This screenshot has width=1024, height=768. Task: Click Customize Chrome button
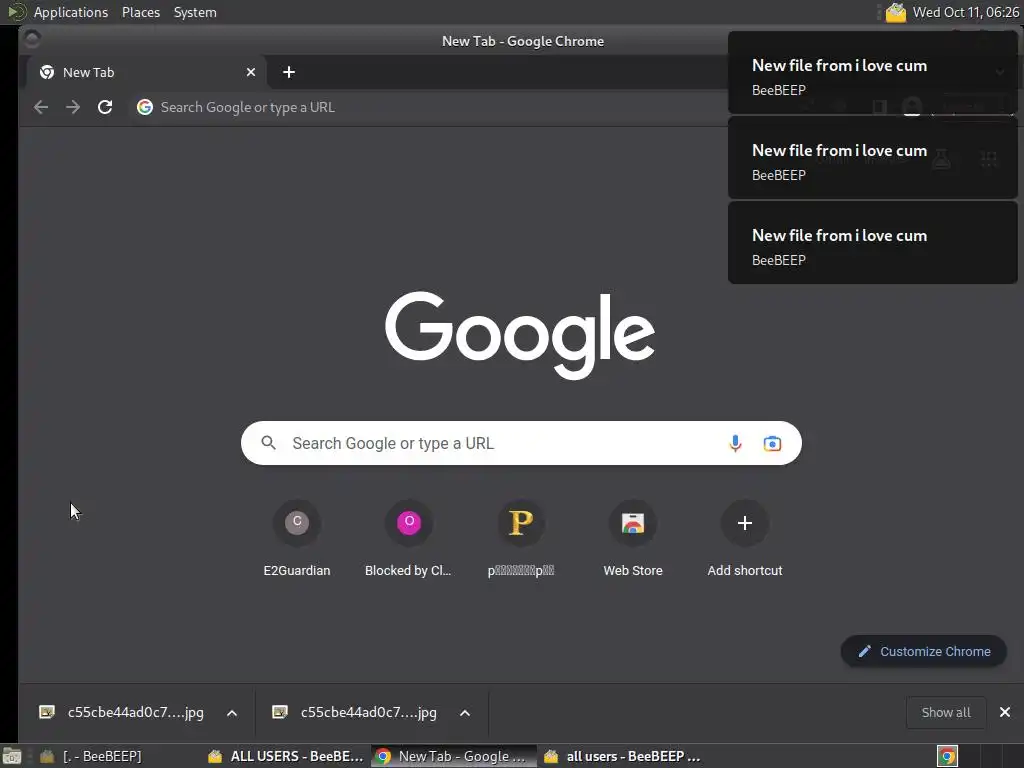(923, 651)
